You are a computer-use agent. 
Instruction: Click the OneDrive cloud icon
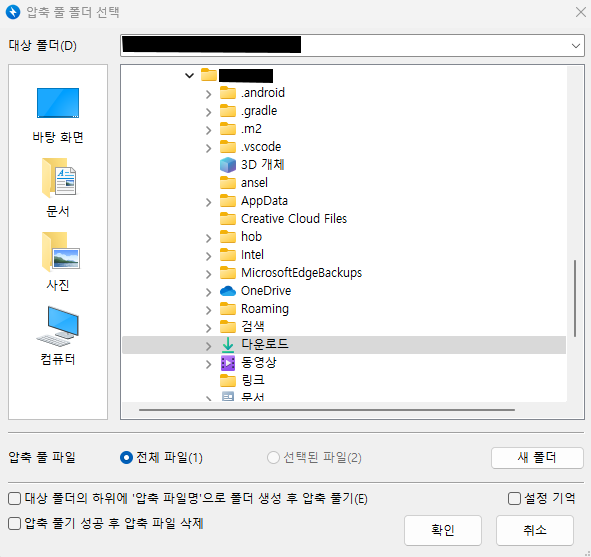click(228, 291)
